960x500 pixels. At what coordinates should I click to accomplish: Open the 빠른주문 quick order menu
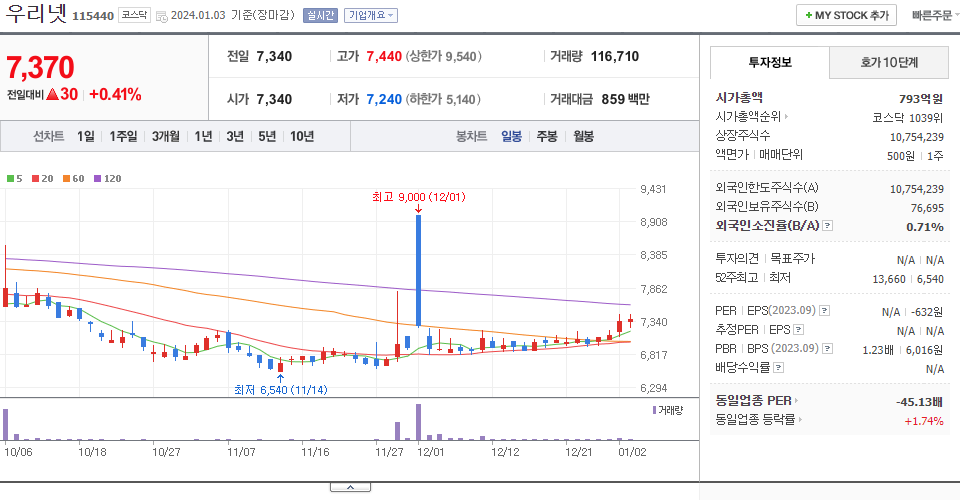pyautogui.click(x=934, y=15)
